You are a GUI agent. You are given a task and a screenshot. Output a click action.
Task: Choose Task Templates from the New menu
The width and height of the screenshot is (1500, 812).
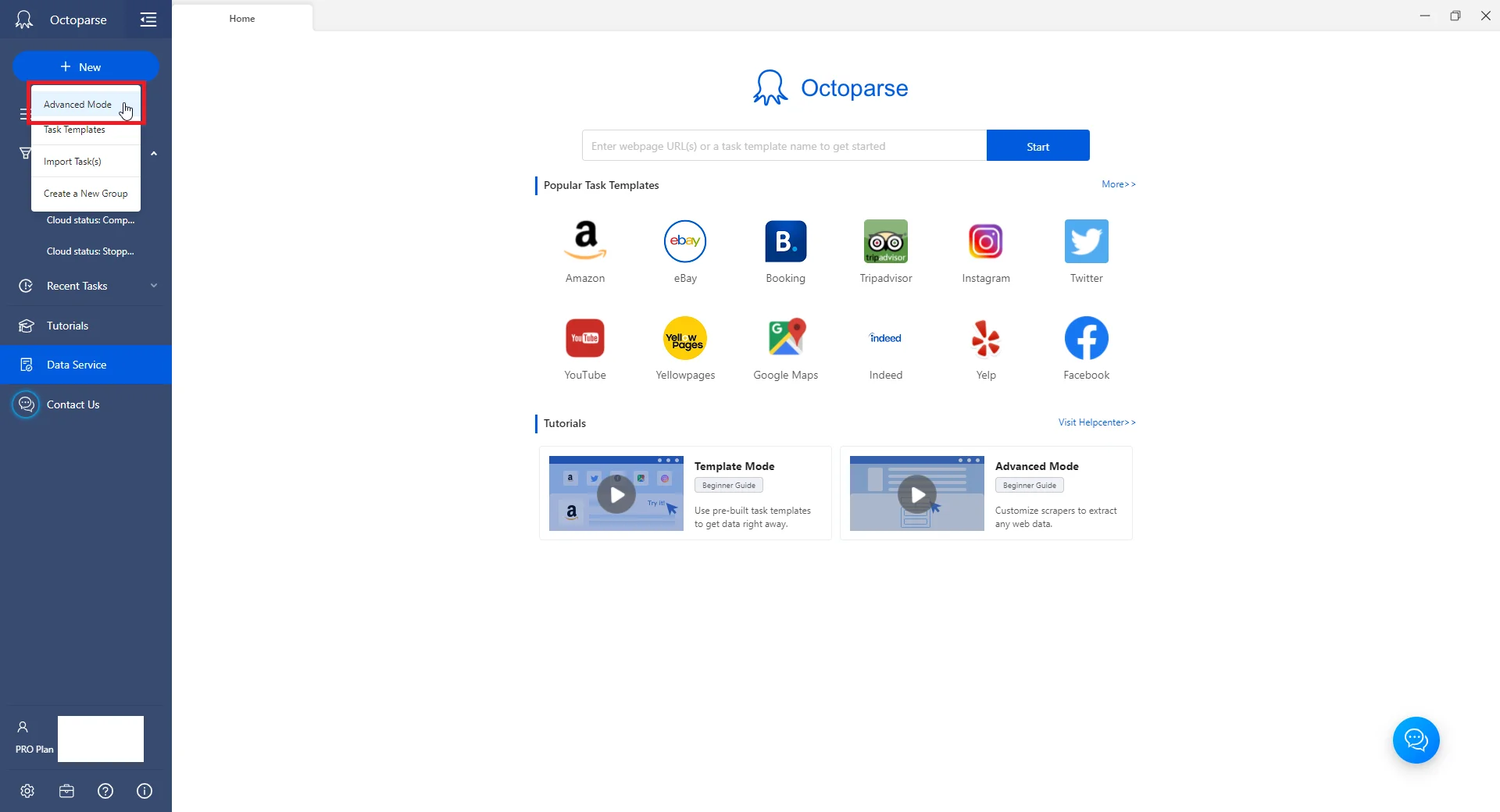click(86, 130)
